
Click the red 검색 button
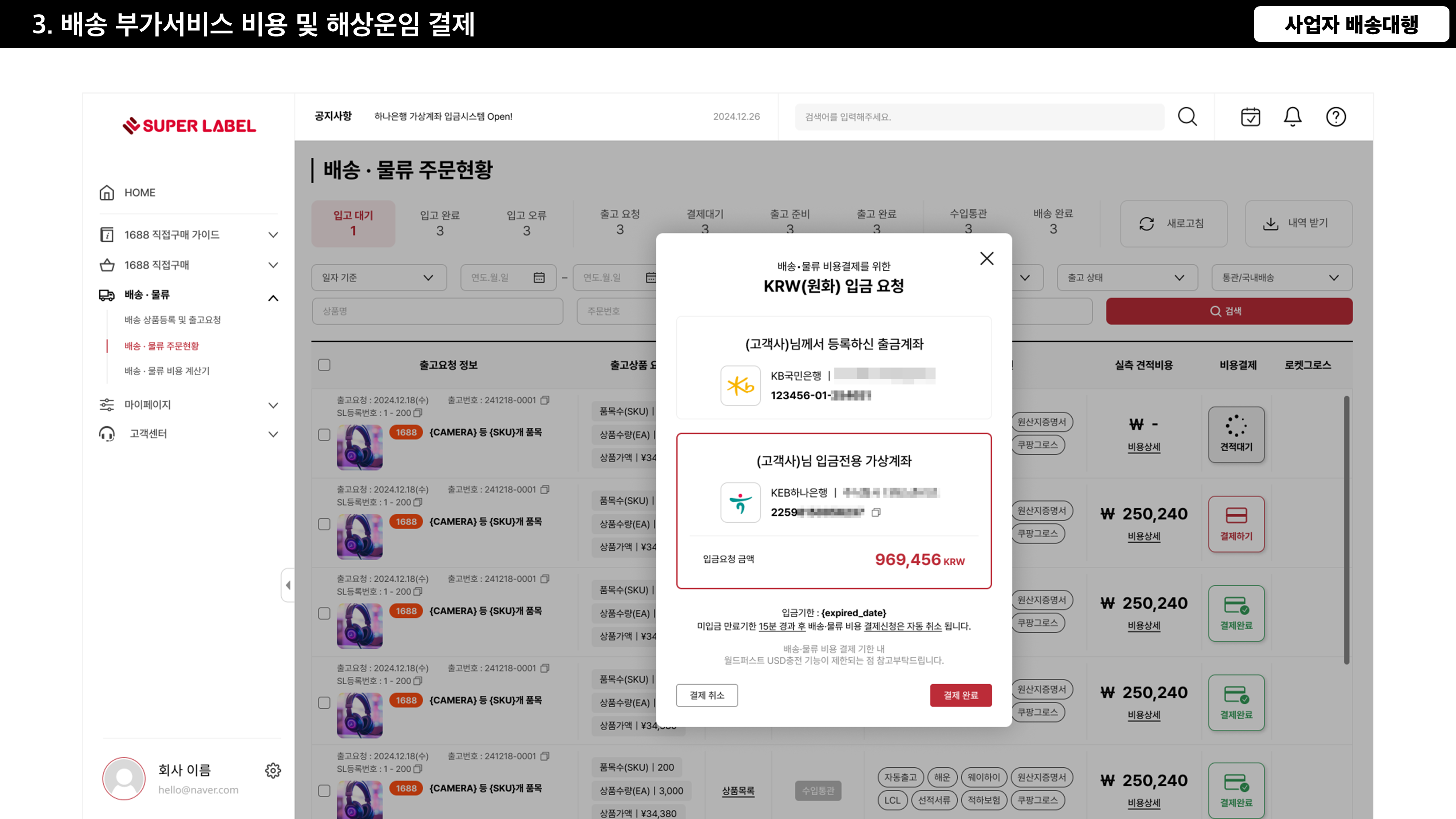point(1229,312)
